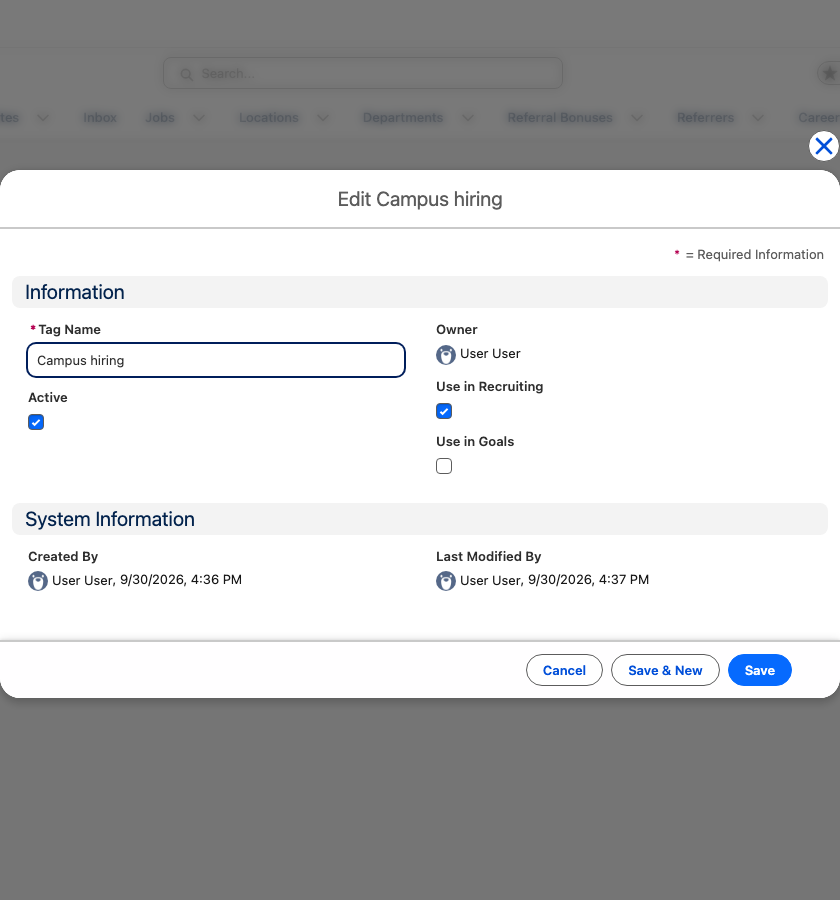Expand the Referrers tab dropdown chevron
Viewport: 840px width, 900px height.
pyautogui.click(x=758, y=118)
